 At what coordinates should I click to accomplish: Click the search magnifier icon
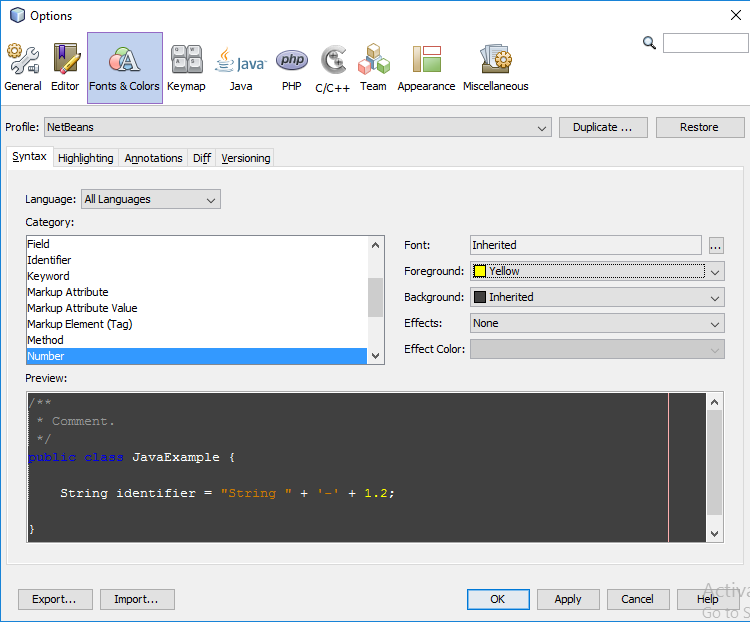649,43
